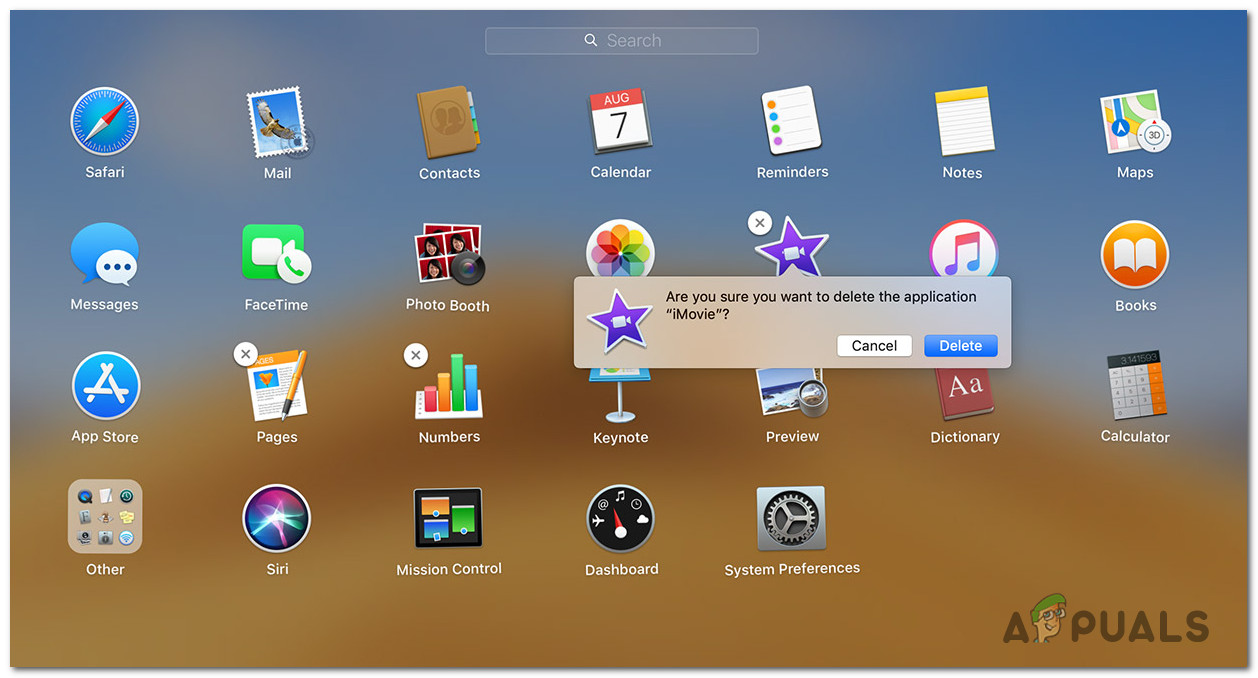1258x678 pixels.
Task: Open the iTunes music app icon
Action: (x=964, y=249)
